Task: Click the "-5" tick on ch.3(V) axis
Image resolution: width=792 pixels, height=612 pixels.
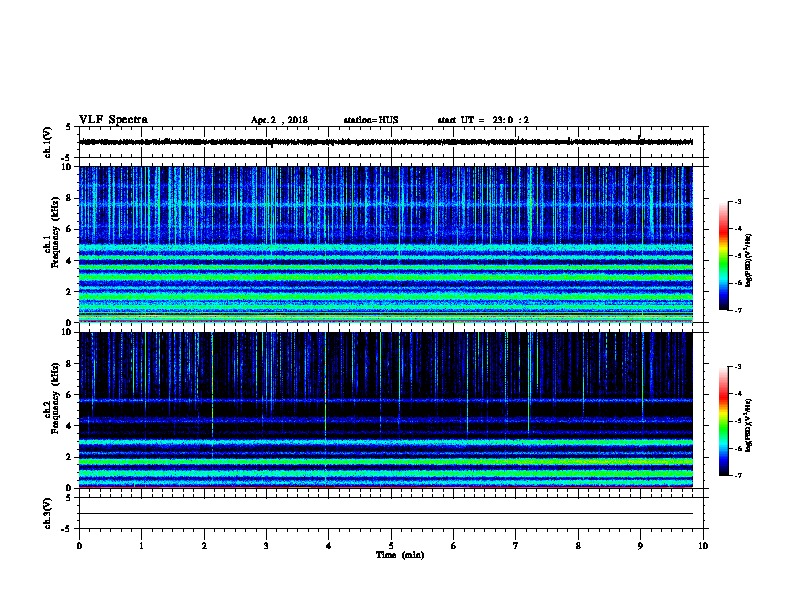Action: click(x=67, y=529)
